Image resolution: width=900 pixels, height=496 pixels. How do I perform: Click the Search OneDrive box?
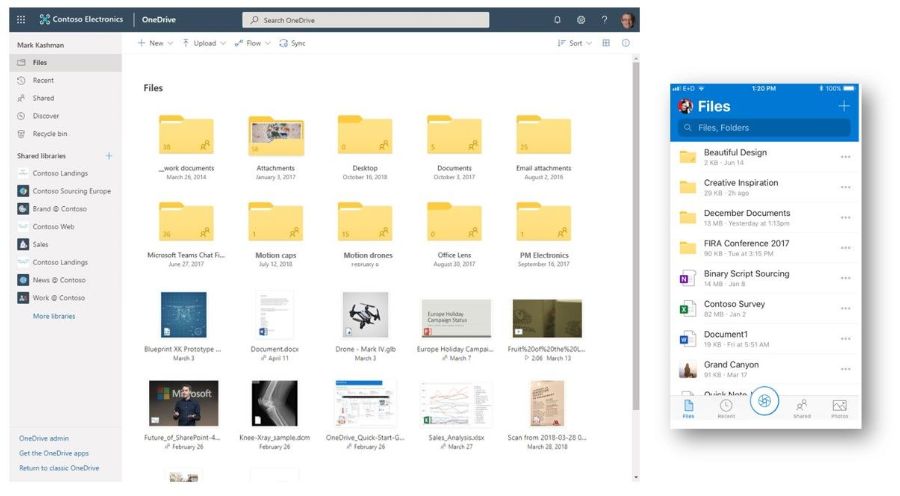coord(365,20)
